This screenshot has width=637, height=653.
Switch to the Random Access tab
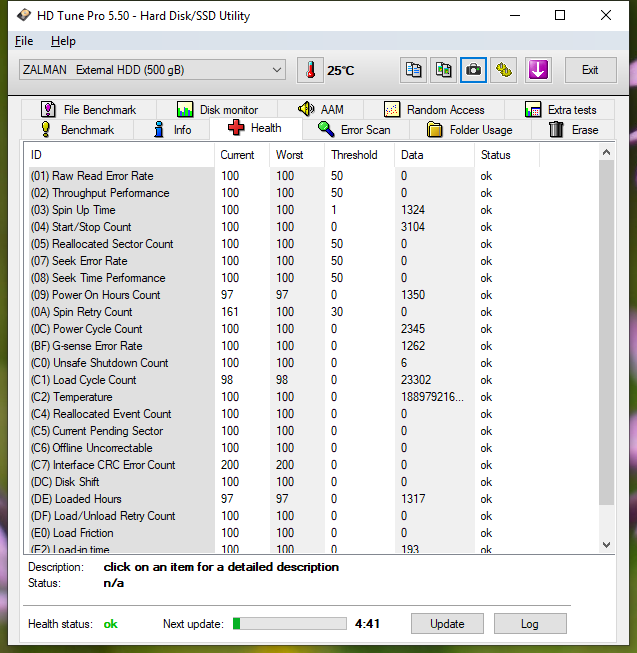click(434, 110)
